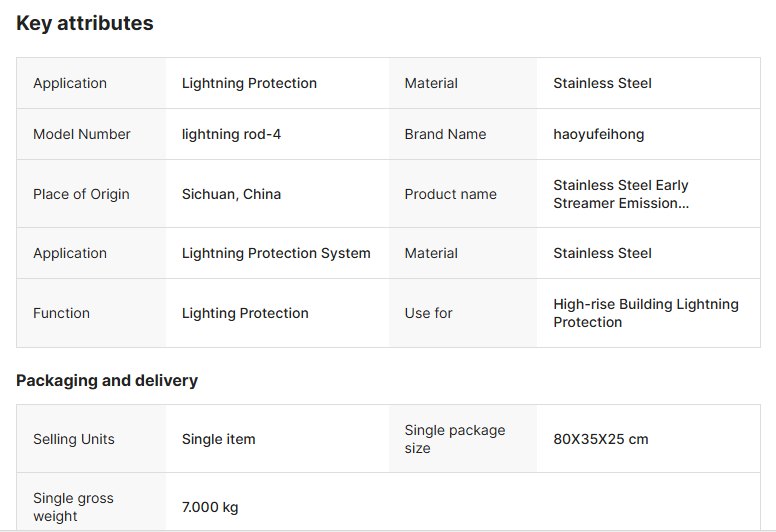Select the Place of Origin label
Viewport: 776px width, 532px height.
coord(81,194)
